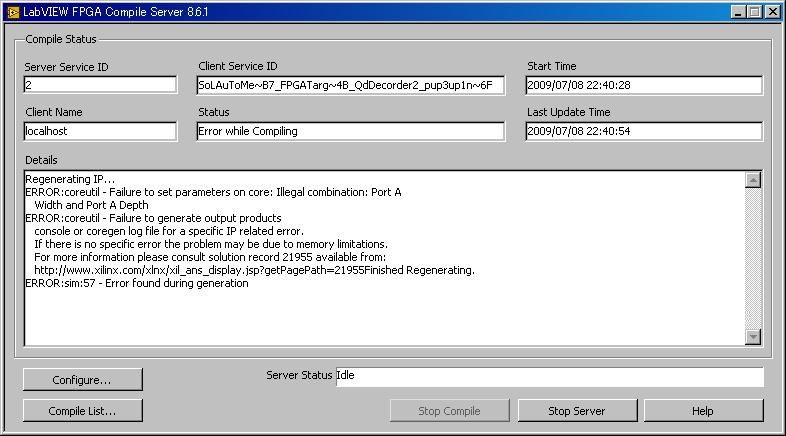Image resolution: width=786 pixels, height=436 pixels.
Task: Click the Server Status field showing Idle
Action: [550, 376]
